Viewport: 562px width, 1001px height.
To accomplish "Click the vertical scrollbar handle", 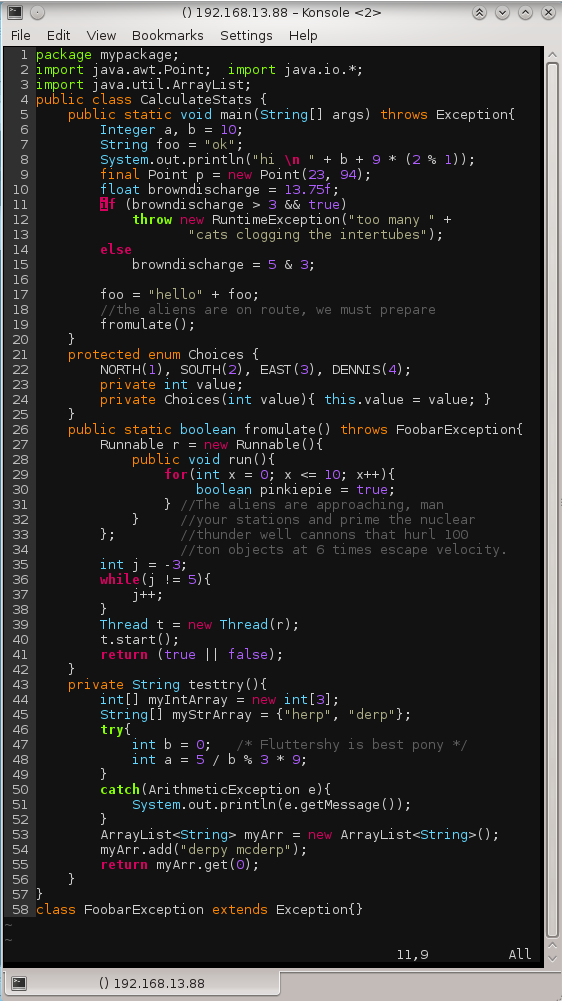I will click(552, 498).
